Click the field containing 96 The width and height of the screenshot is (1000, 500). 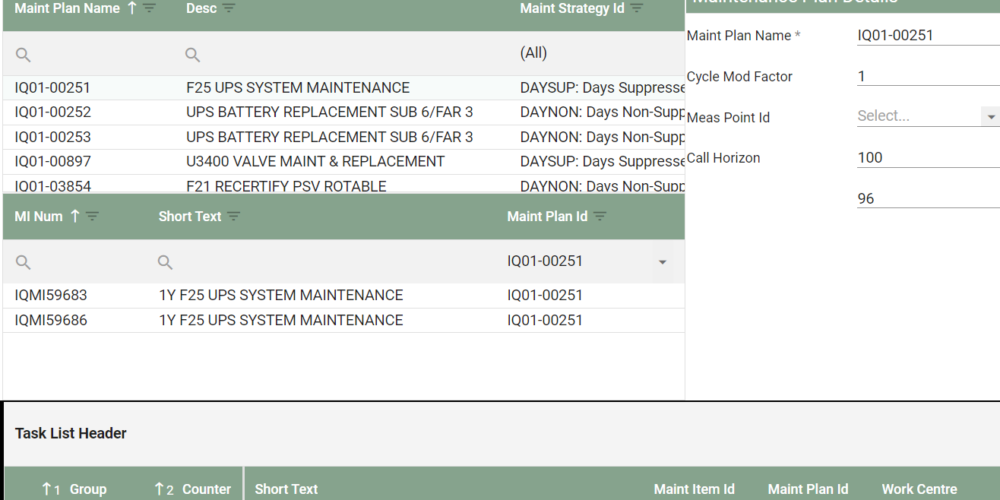pos(928,198)
